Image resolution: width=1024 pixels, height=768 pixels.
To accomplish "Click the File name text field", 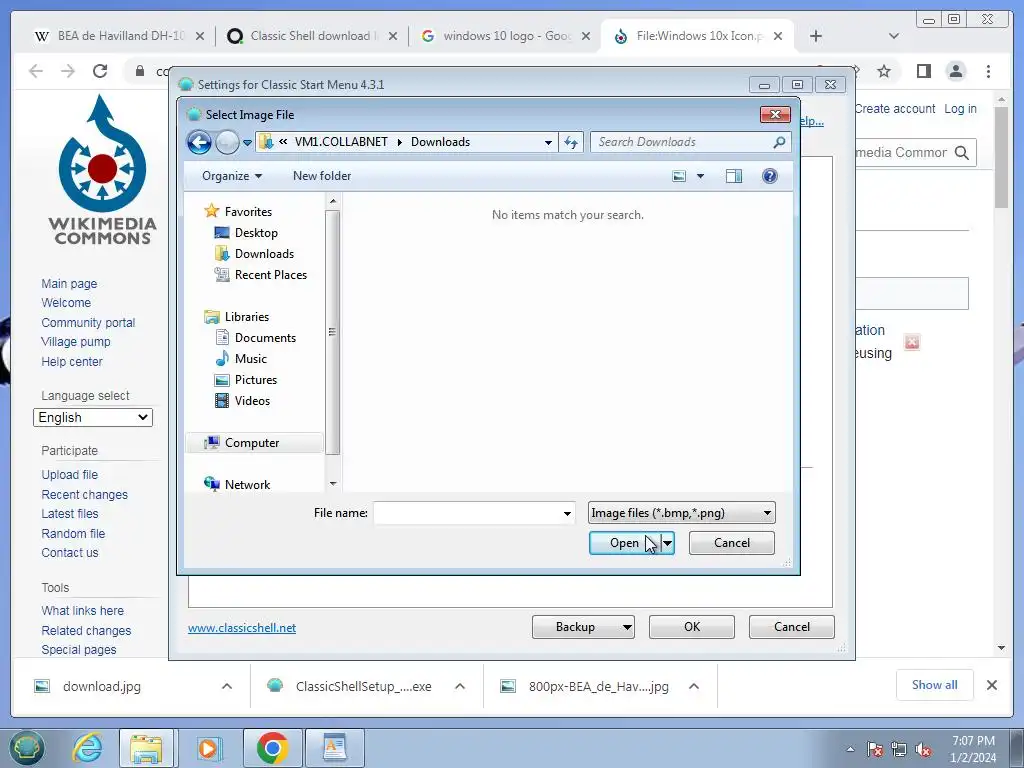I will coord(467,513).
